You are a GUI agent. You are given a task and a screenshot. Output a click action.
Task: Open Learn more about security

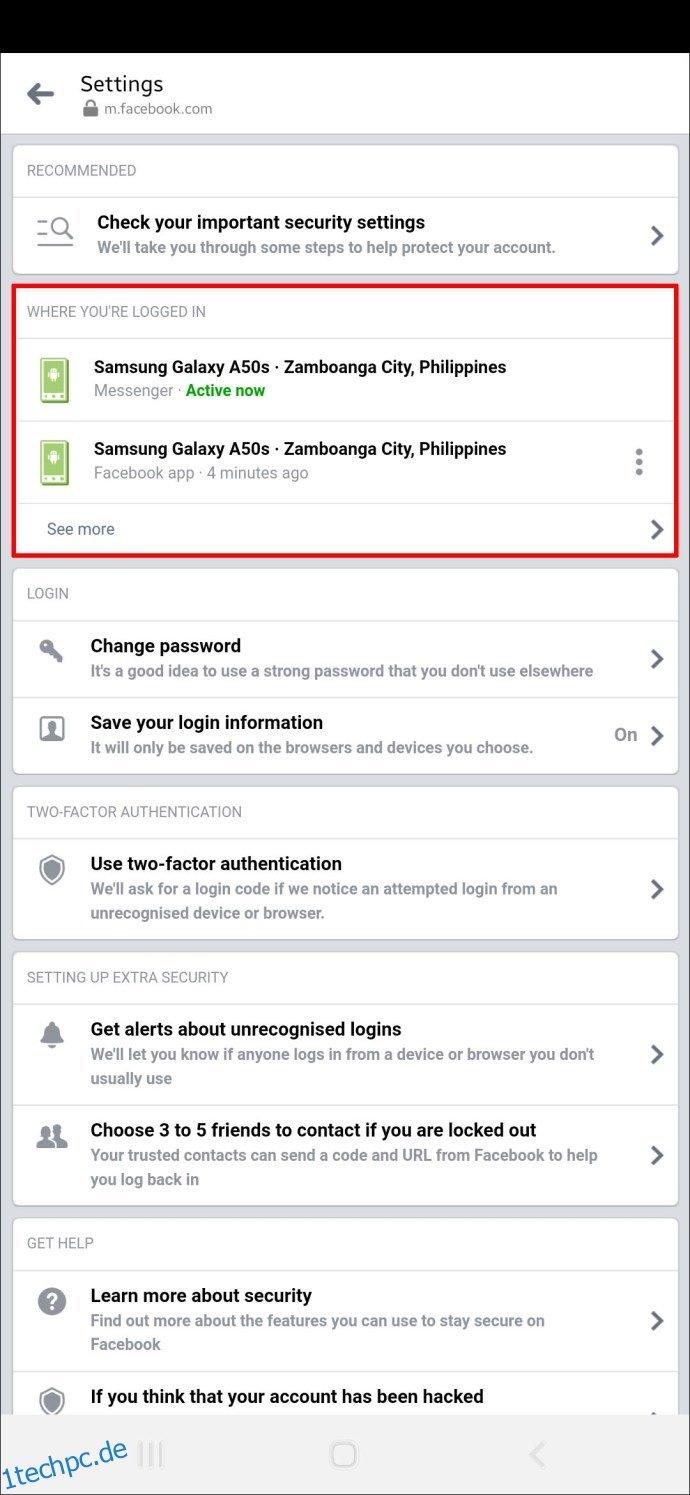tap(345, 1320)
